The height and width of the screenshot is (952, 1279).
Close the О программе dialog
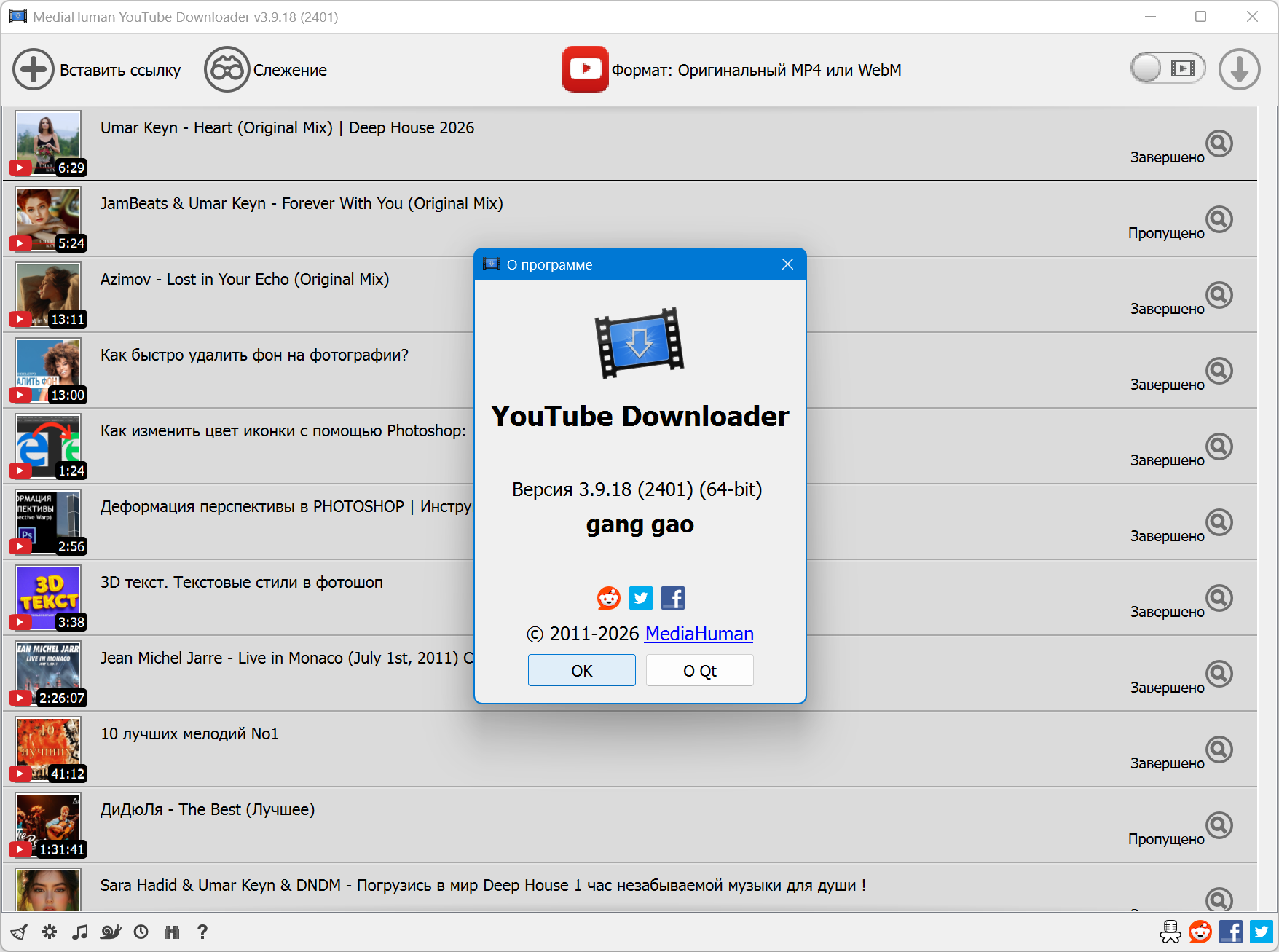[787, 264]
